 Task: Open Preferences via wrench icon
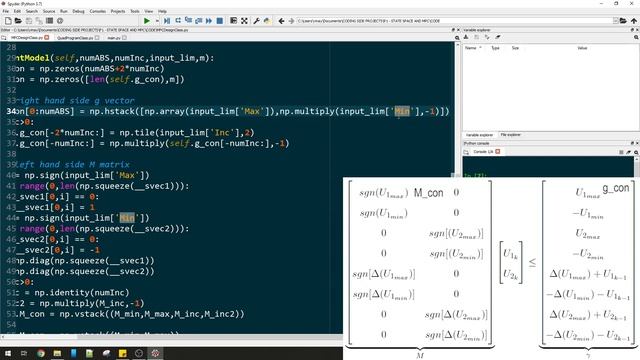[x=256, y=21]
